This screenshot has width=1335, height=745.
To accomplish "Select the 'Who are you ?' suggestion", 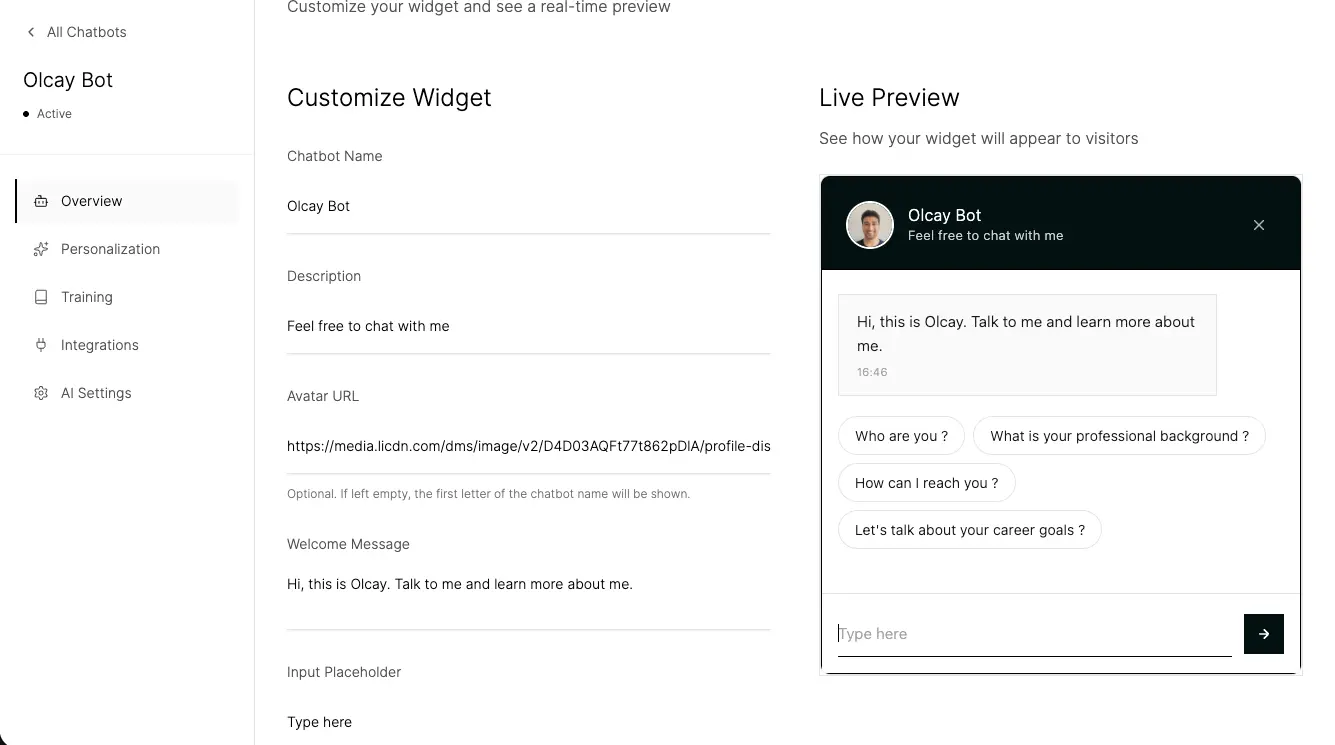I will 901,436.
